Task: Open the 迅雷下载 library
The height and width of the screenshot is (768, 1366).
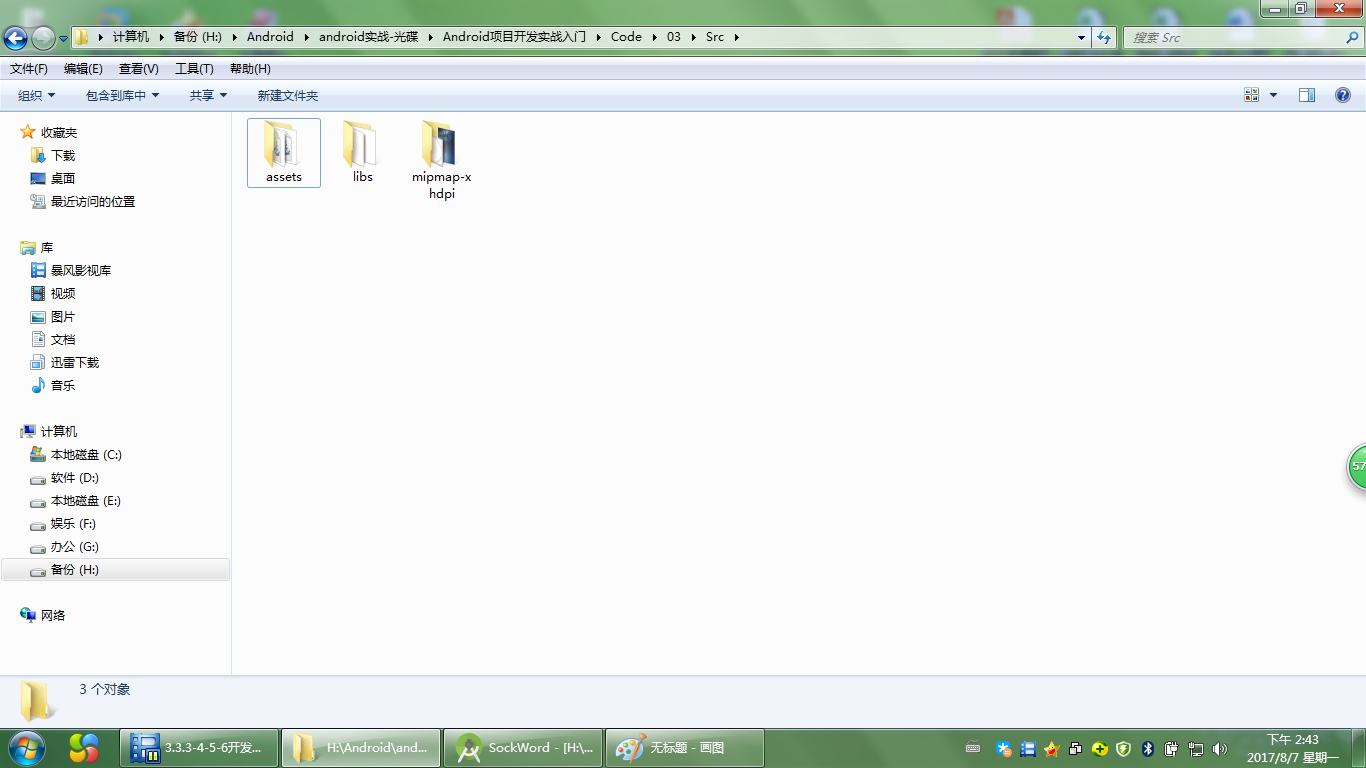Action: pos(75,363)
